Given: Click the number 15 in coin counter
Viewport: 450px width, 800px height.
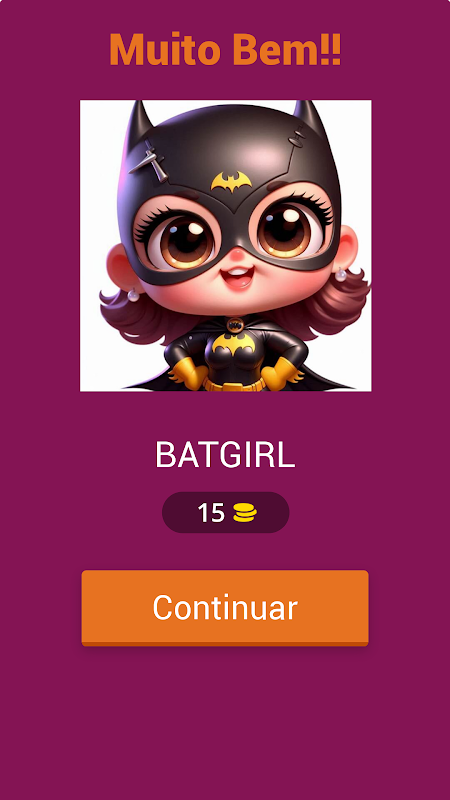Looking at the screenshot, I should pyautogui.click(x=211, y=513).
